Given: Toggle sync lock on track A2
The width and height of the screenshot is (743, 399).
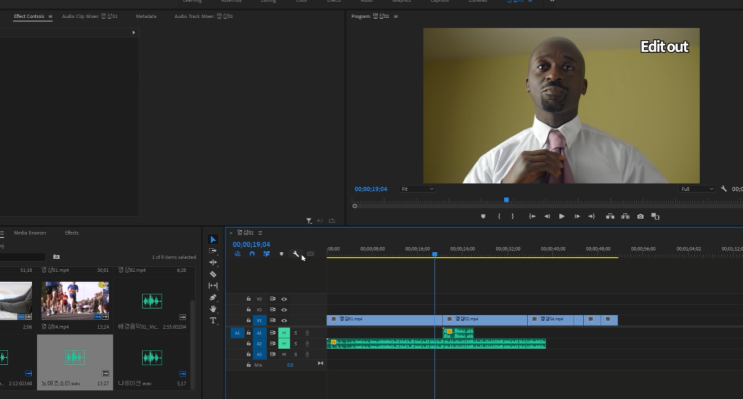Looking at the screenshot, I should [x=273, y=344].
